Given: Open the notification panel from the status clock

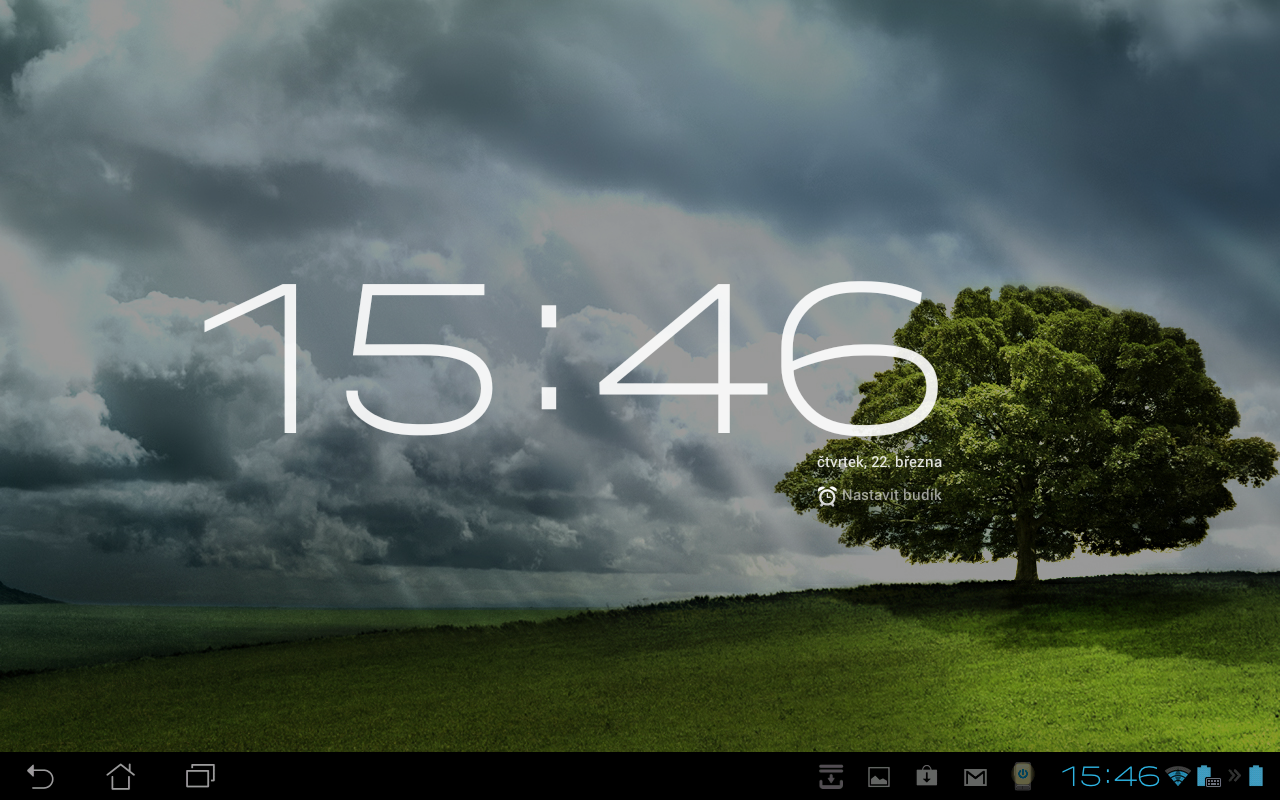Looking at the screenshot, I should pyautogui.click(x=1113, y=776).
